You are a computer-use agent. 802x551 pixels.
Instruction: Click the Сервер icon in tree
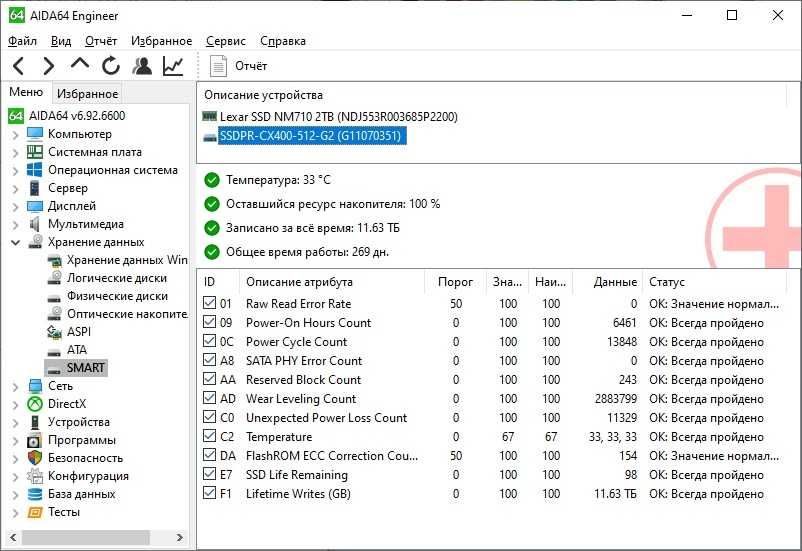pos(35,188)
